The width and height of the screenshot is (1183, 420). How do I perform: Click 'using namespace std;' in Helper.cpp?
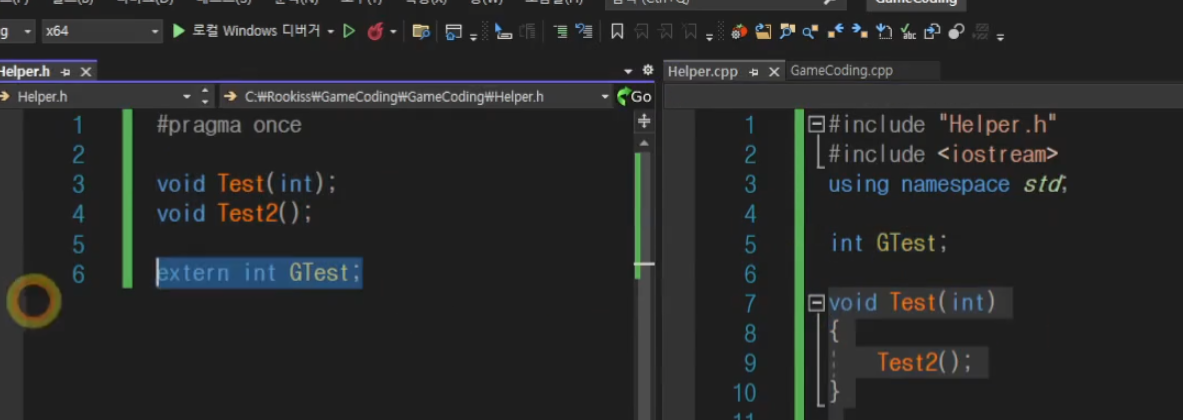(x=948, y=185)
